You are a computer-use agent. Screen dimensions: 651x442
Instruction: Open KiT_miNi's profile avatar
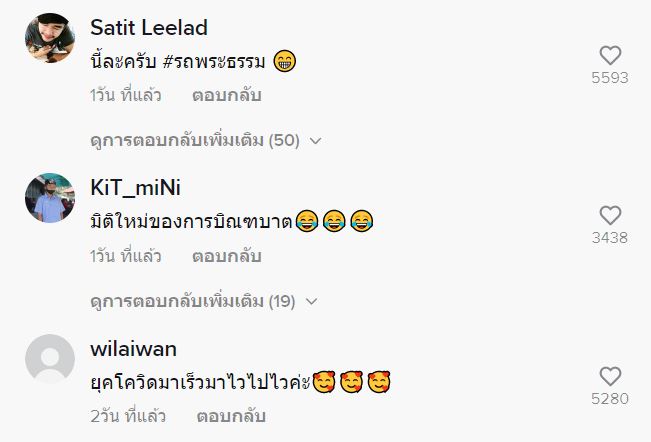point(50,198)
